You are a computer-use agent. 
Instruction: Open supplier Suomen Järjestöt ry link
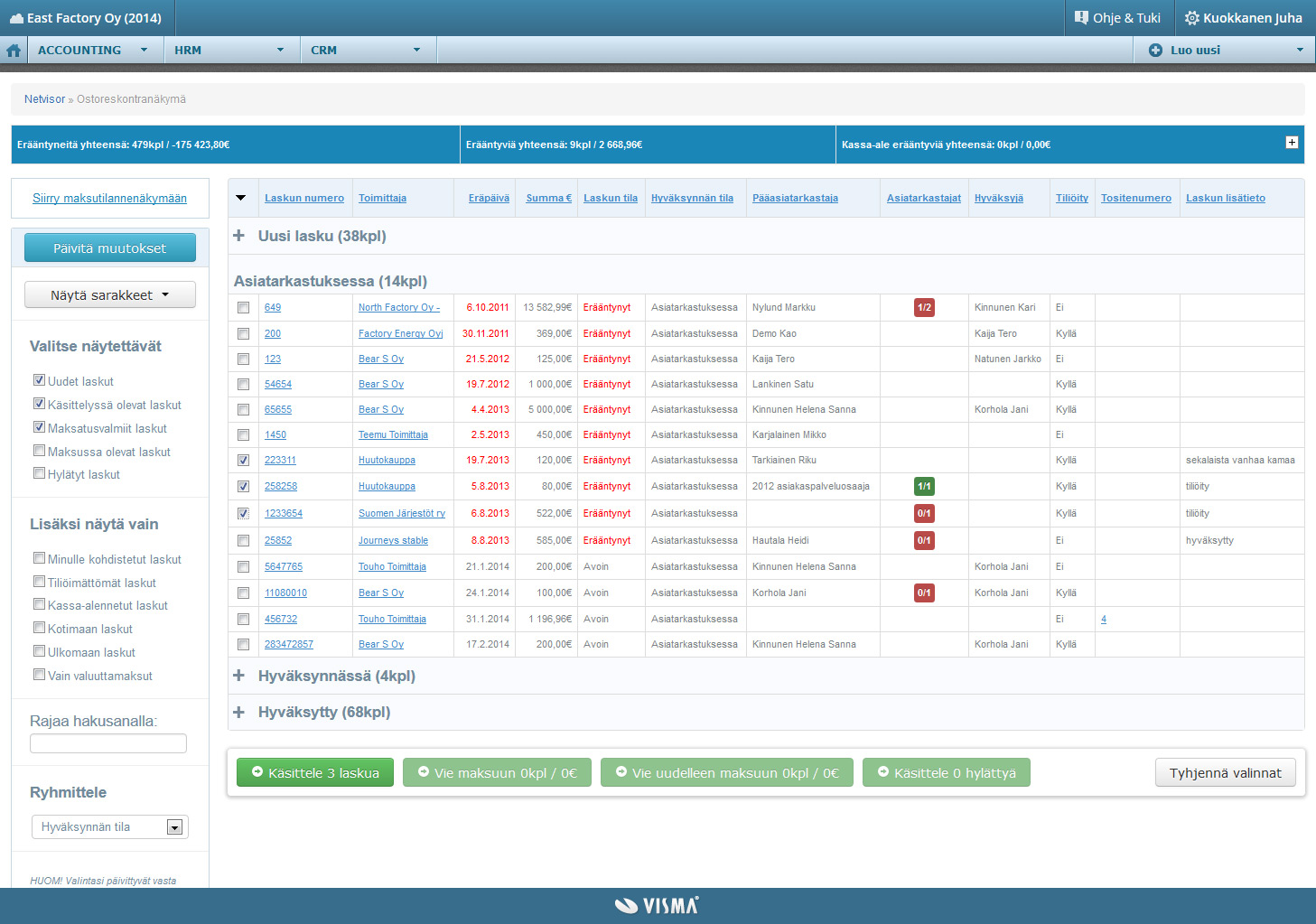[x=402, y=513]
